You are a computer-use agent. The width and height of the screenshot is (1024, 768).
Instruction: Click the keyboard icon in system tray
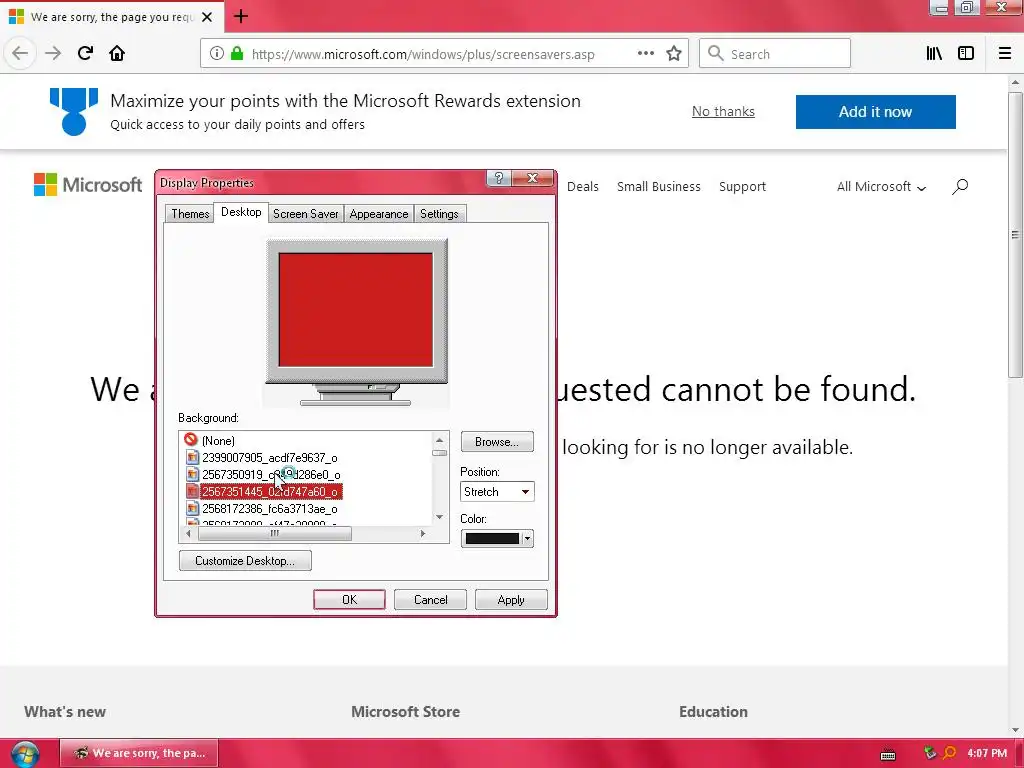(888, 754)
